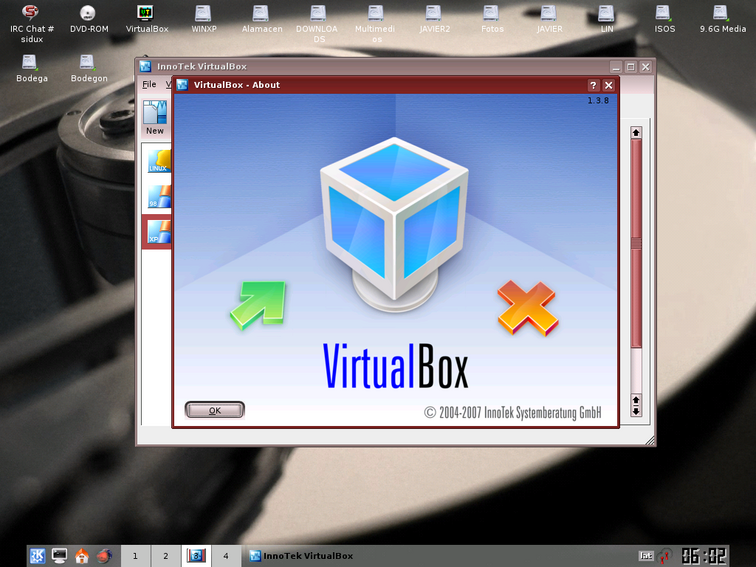Select the Windows 98 virtual machine entry

coord(159,197)
